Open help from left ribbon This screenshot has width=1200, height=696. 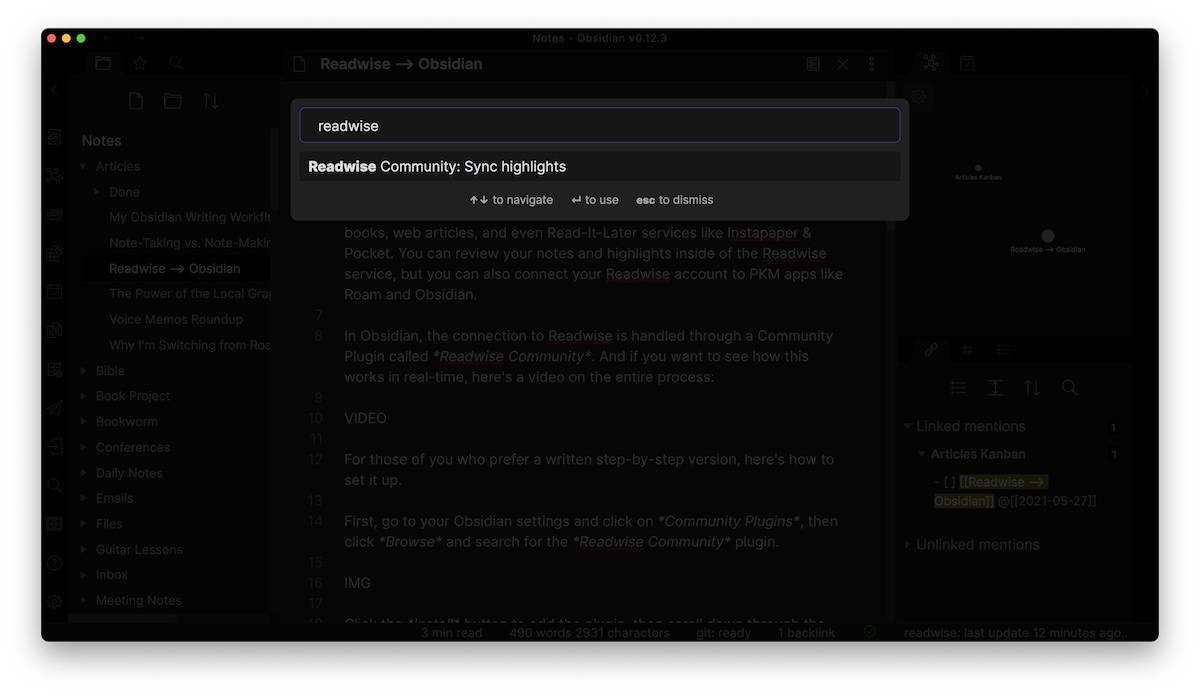(55, 563)
